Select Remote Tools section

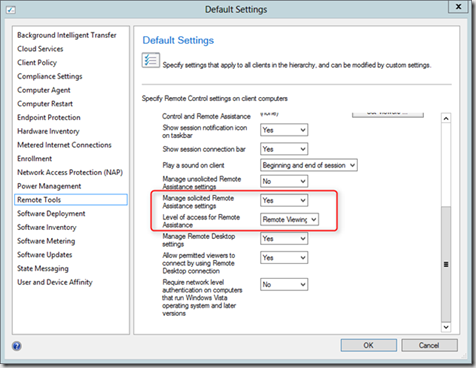click(71, 200)
